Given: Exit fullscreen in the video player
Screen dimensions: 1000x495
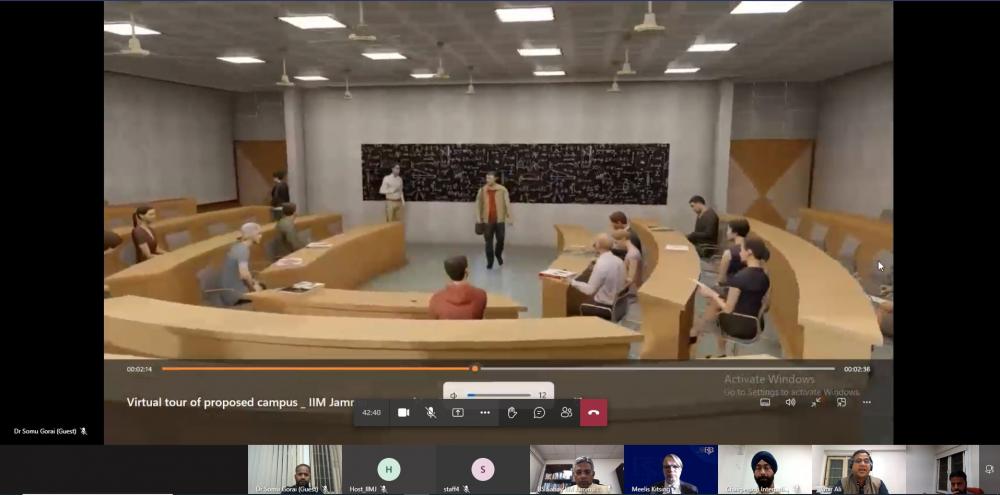Looking at the screenshot, I should pyautogui.click(x=816, y=402).
